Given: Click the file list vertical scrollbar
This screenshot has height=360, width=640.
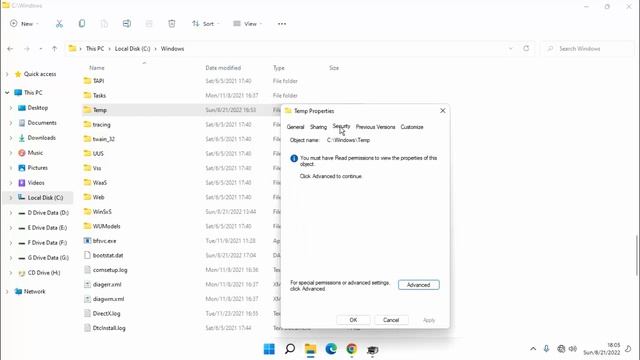Looking at the screenshot, I should pos(637,256).
